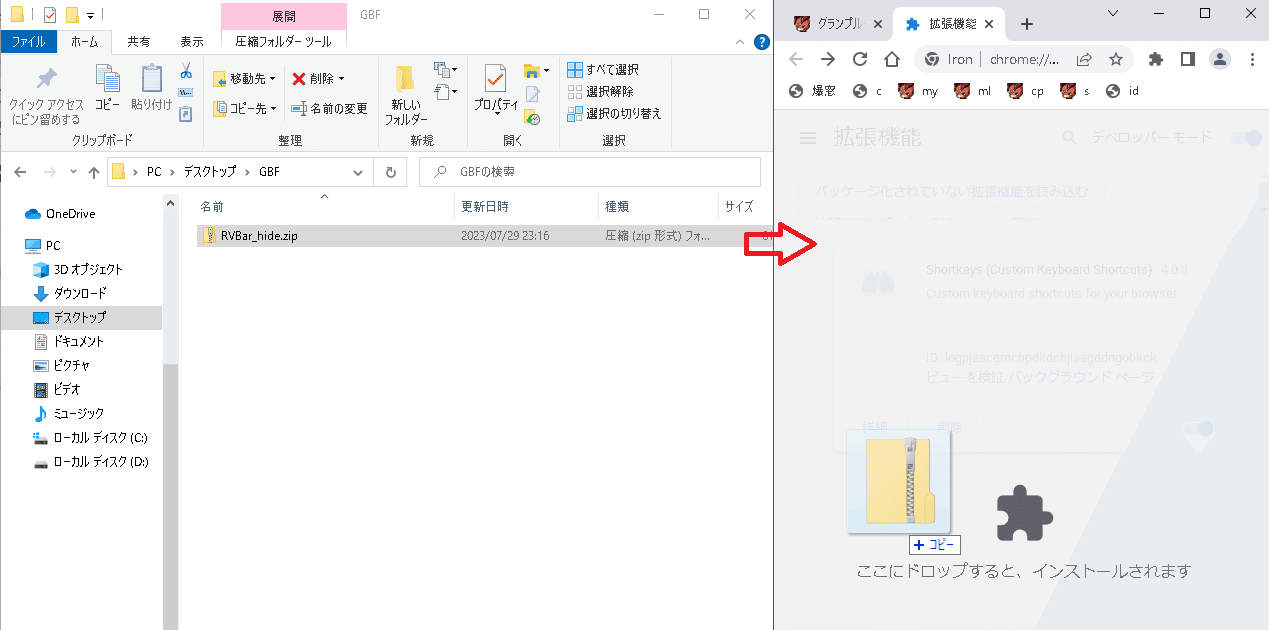Go back in Explorer navigation
Screen dimensions: 1269x630
pos(20,172)
